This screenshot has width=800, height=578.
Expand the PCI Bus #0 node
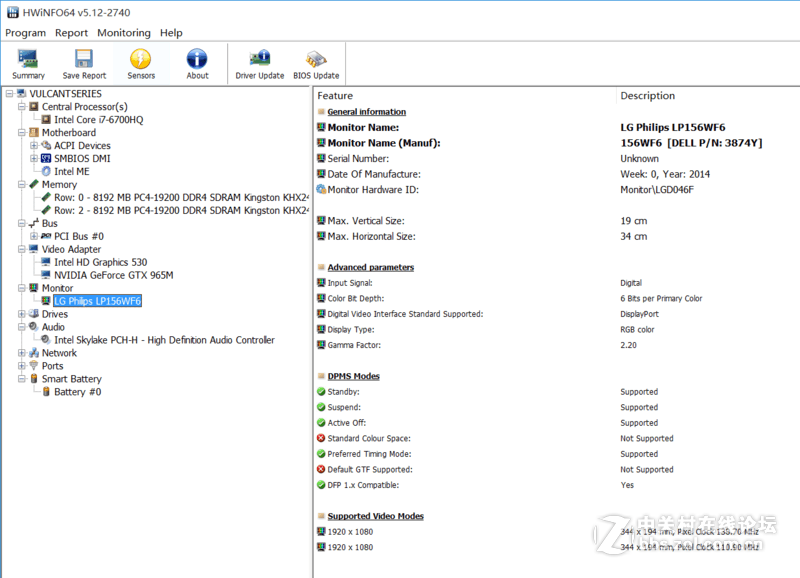pyautogui.click(x=34, y=236)
